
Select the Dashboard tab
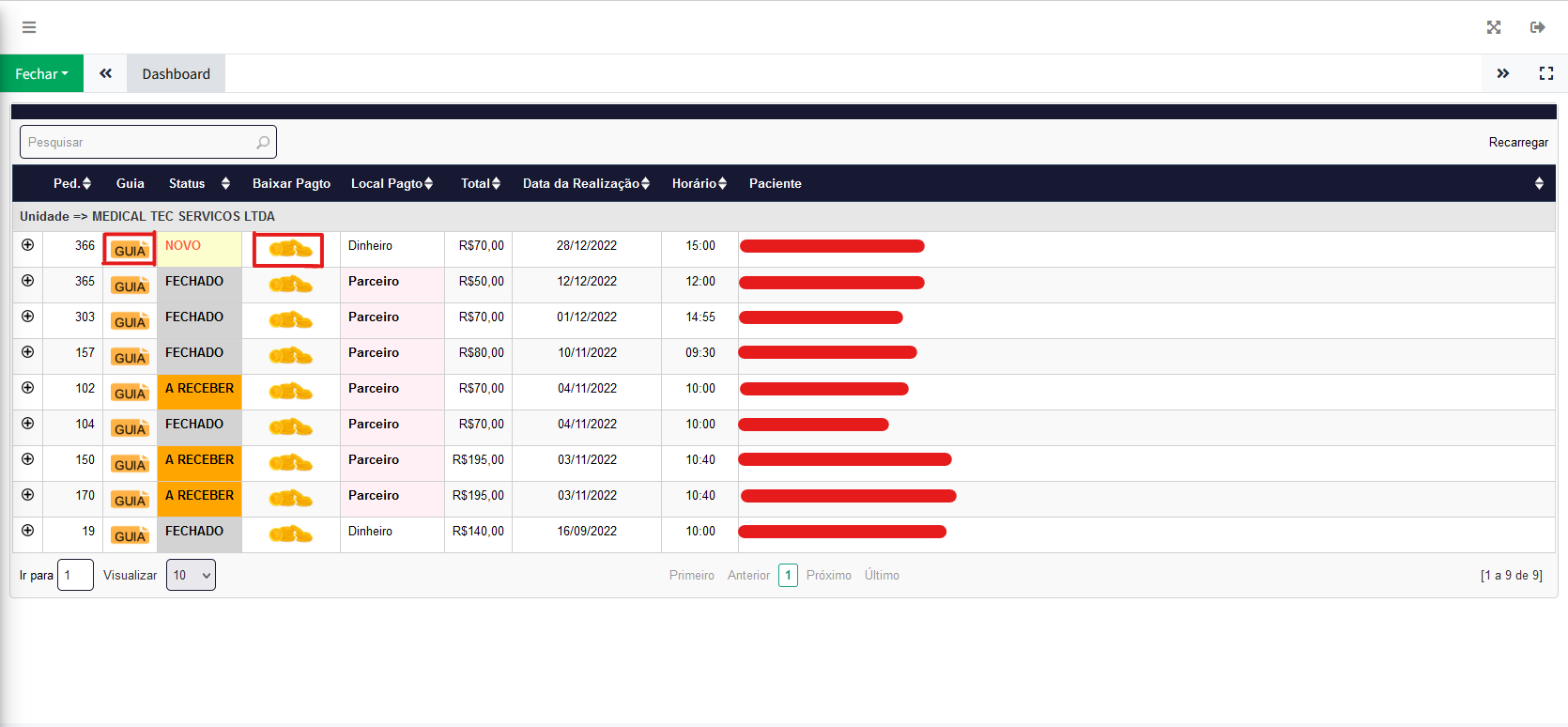pyautogui.click(x=176, y=73)
